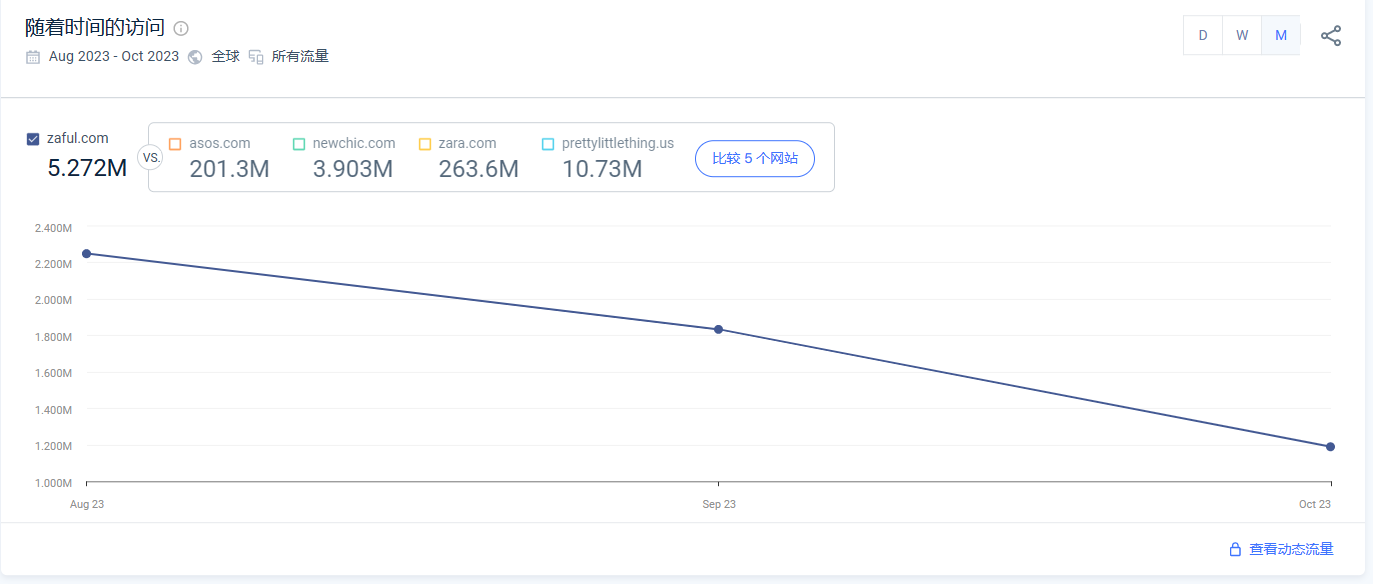1373x584 pixels.
Task: Click the Sep 23 axis label
Action: [719, 505]
